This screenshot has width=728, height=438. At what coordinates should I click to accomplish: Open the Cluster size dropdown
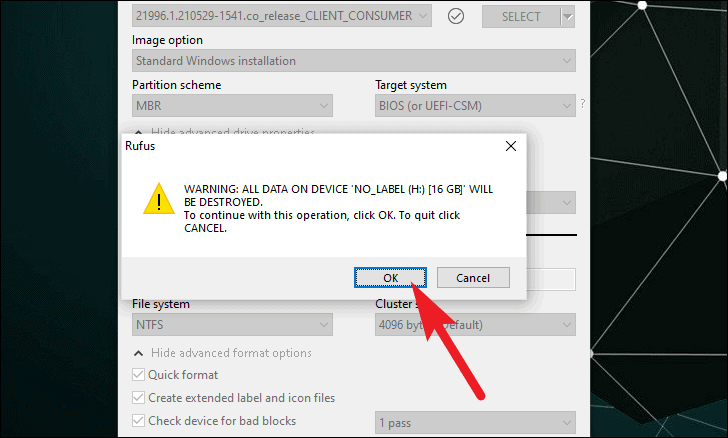(475, 325)
